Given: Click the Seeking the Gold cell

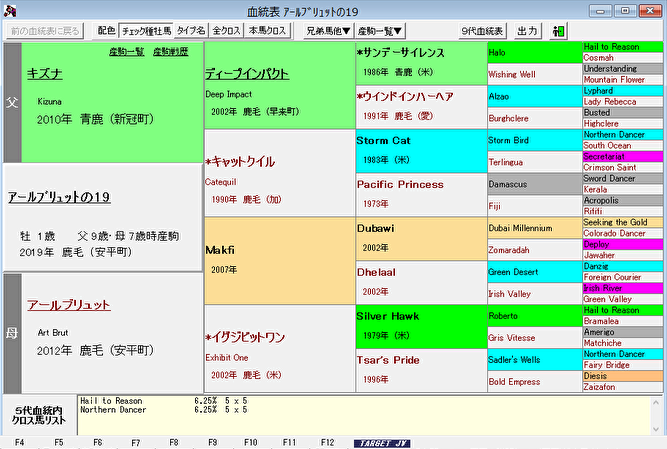Looking at the screenshot, I should pos(623,222).
